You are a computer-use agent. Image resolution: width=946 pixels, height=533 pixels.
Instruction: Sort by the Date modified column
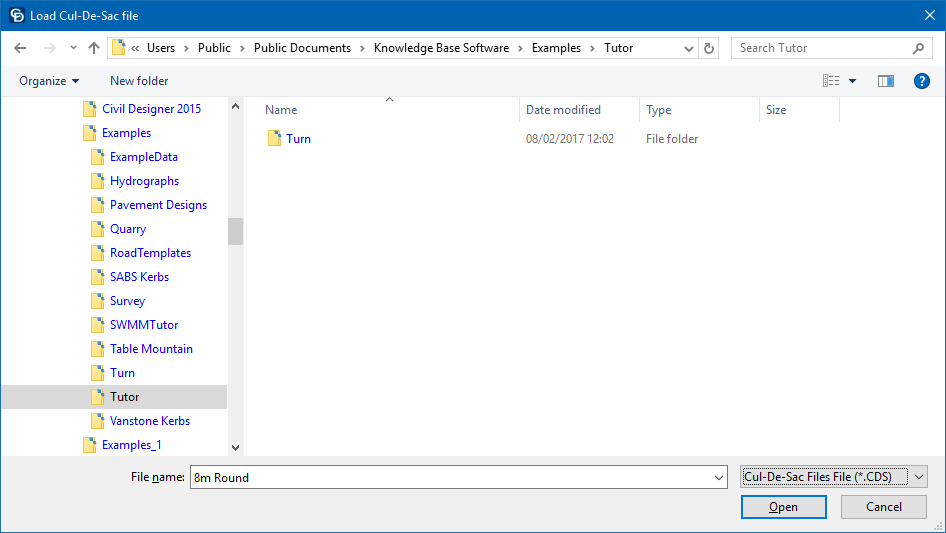coord(563,110)
